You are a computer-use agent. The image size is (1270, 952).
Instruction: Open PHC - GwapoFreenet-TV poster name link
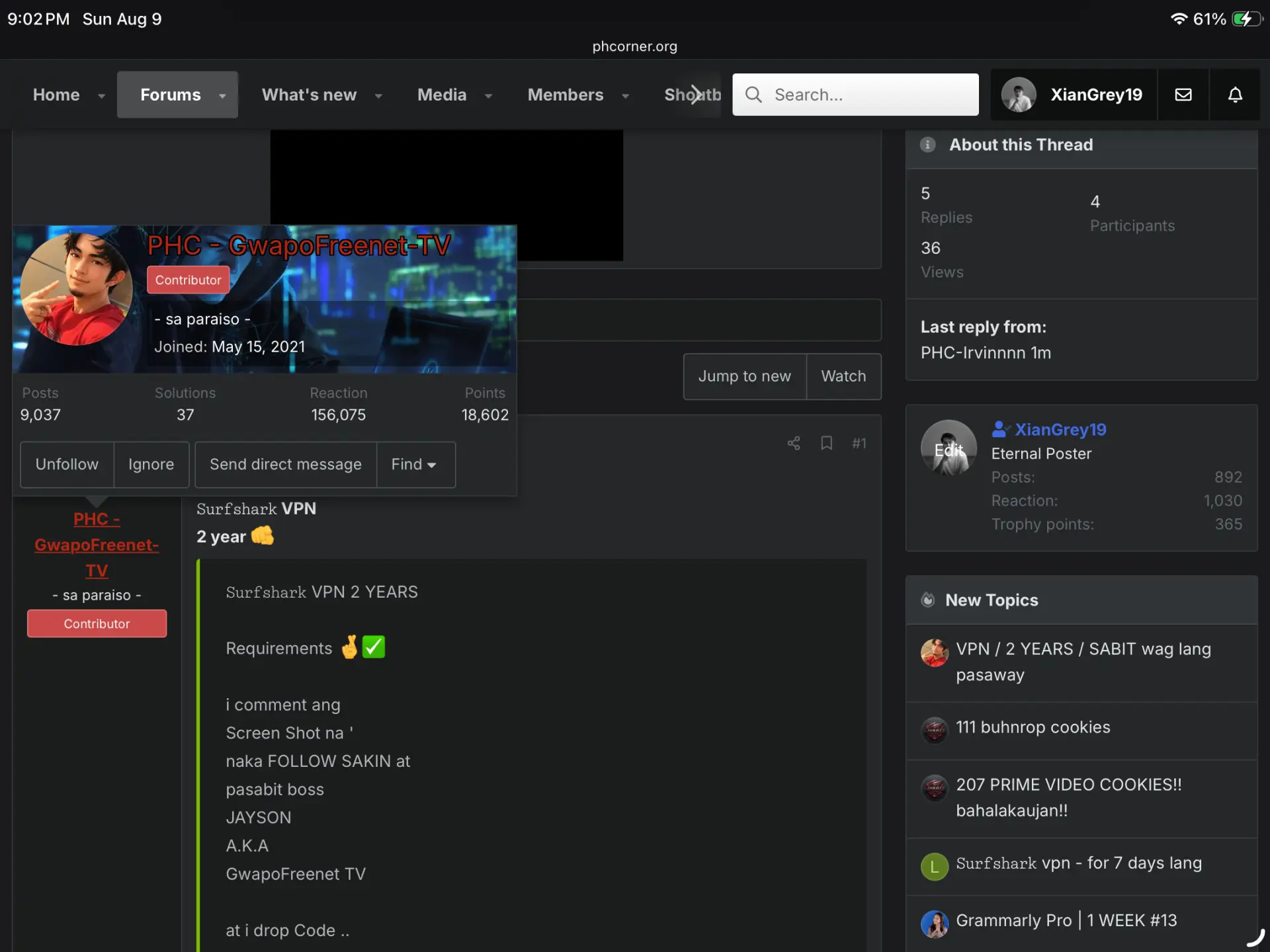[97, 545]
